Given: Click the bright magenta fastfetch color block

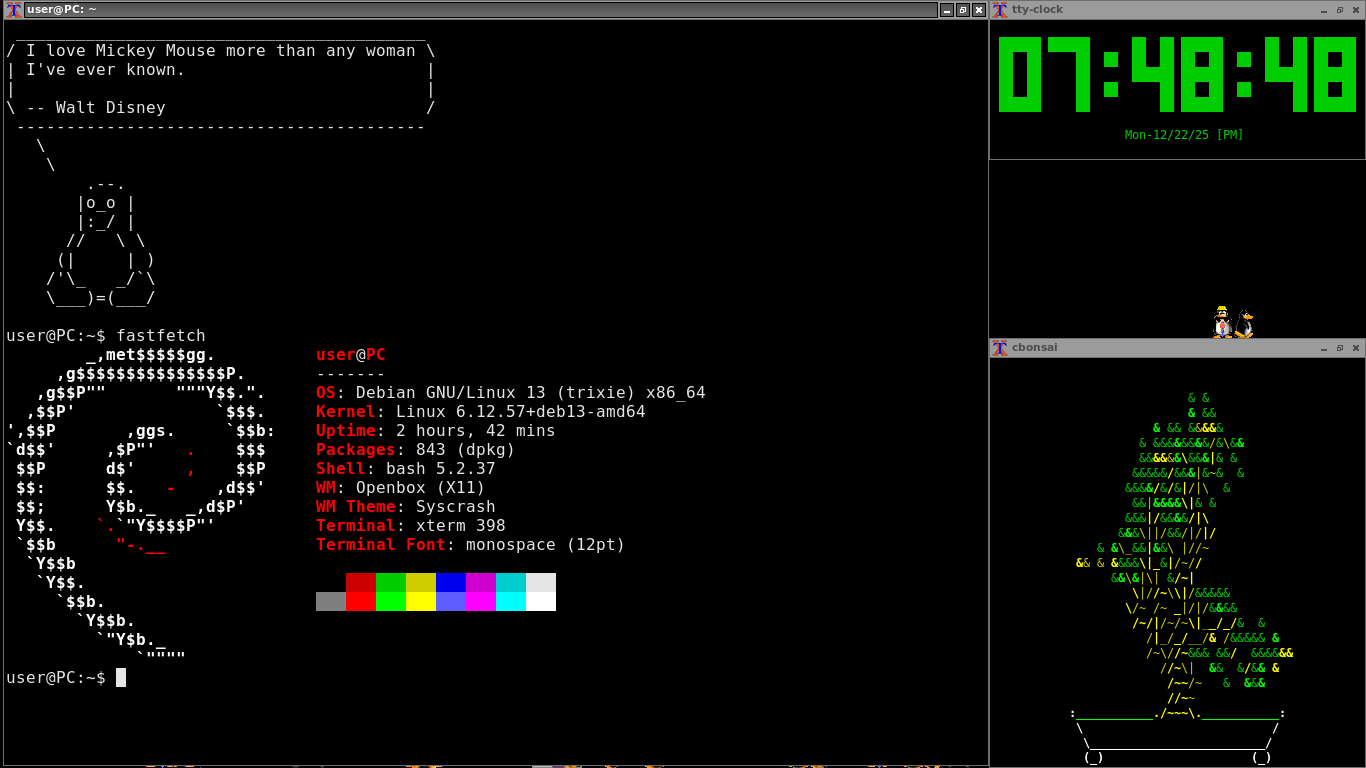Looking at the screenshot, I should [481, 601].
